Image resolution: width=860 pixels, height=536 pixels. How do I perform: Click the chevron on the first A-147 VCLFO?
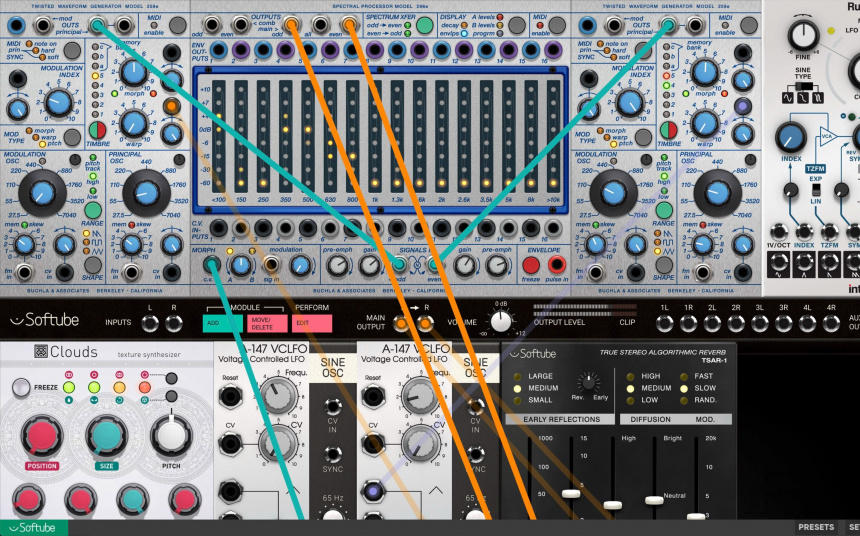click(x=292, y=490)
